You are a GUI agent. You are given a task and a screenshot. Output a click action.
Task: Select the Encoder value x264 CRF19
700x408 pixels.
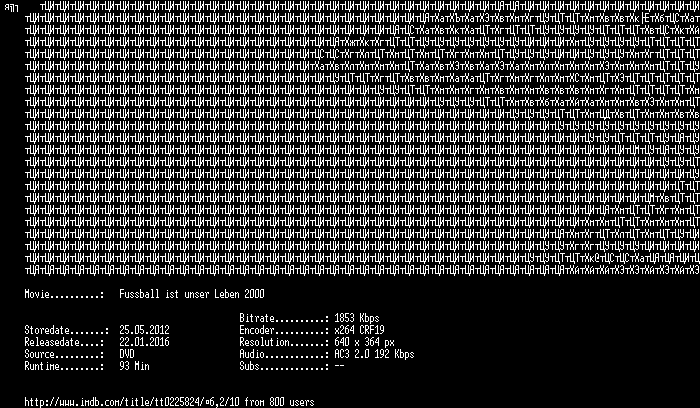pos(359,330)
